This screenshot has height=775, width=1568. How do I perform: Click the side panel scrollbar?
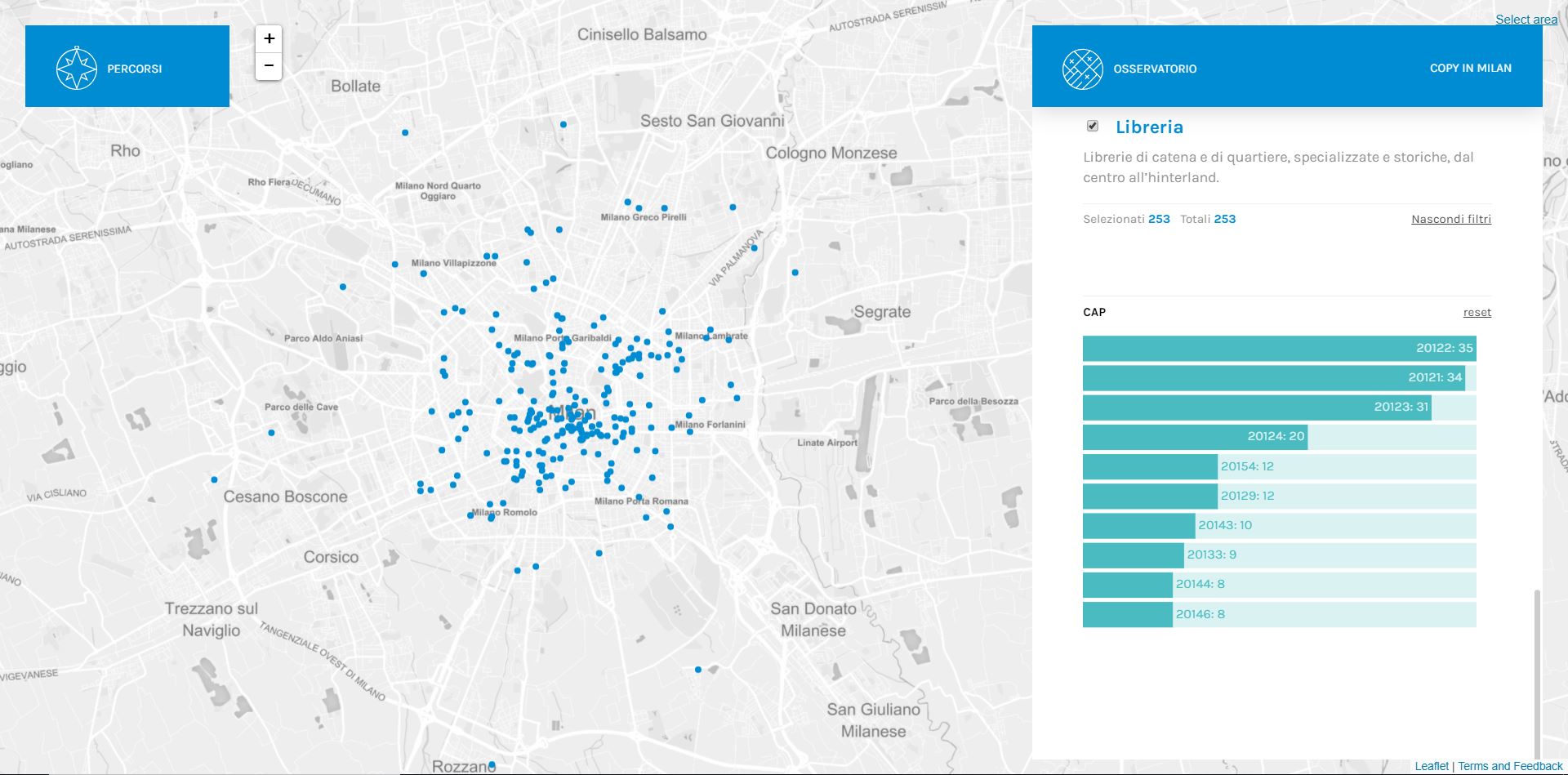[1538, 674]
